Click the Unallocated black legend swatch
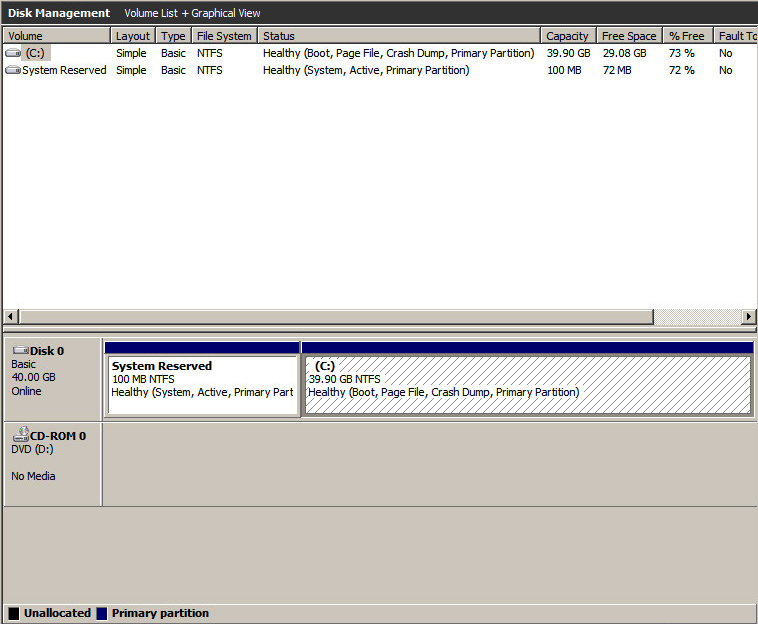Image resolution: width=758 pixels, height=624 pixels. coord(14,613)
